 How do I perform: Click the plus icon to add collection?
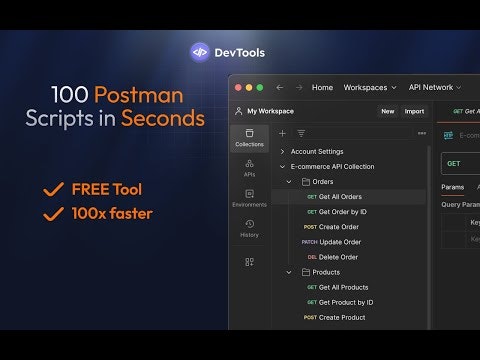(282, 133)
